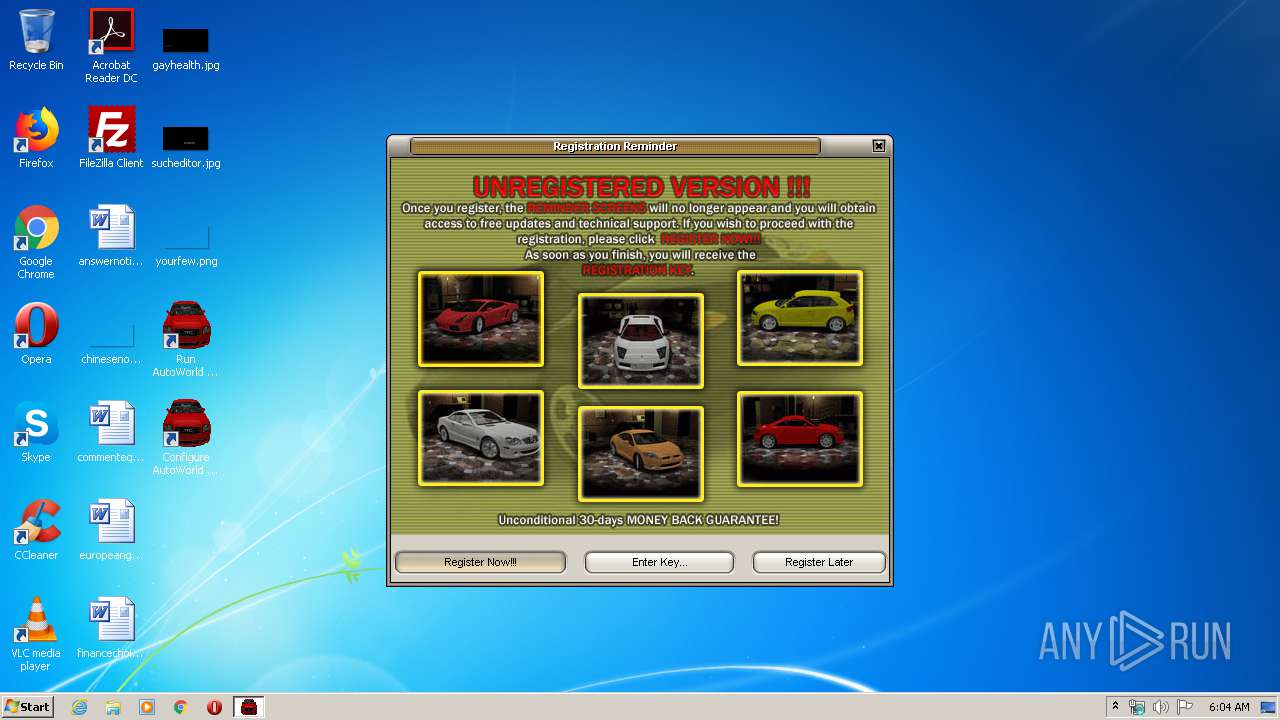Select the orange sports car thumbnail
The height and width of the screenshot is (720, 1280).
point(641,454)
